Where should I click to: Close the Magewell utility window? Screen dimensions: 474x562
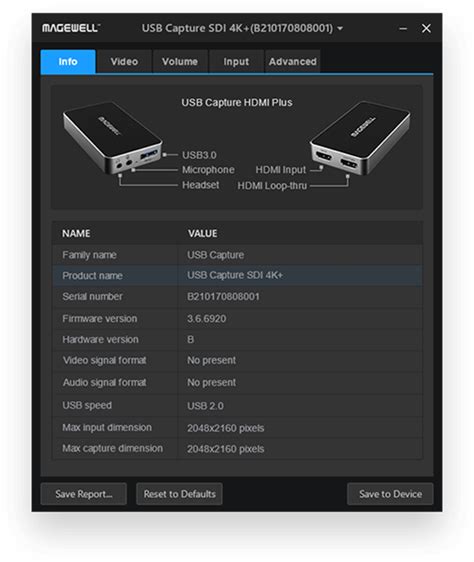click(426, 28)
